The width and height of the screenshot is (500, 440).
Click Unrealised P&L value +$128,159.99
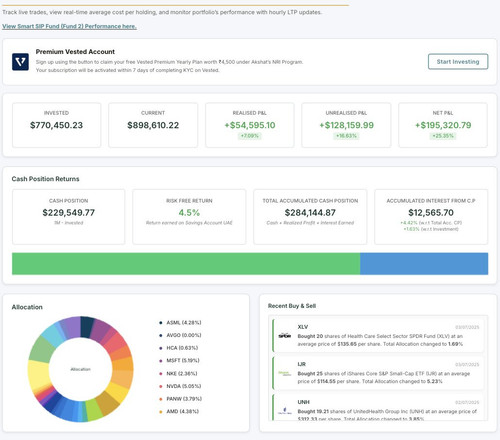346,125
